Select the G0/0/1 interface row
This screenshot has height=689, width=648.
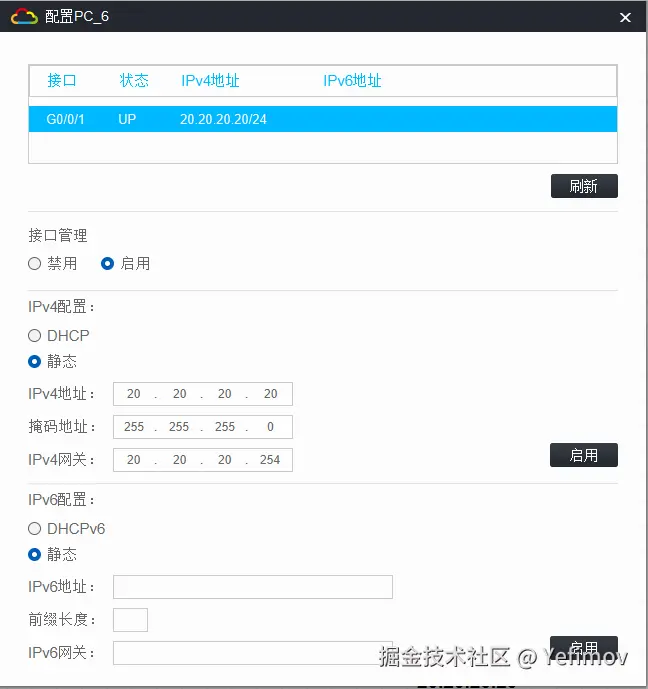[323, 119]
